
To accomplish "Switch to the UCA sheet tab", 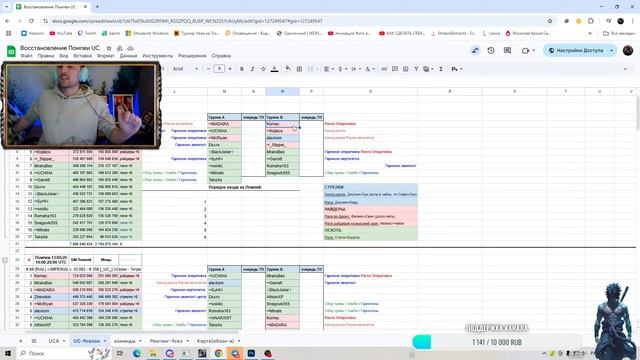I will [x=54, y=341].
